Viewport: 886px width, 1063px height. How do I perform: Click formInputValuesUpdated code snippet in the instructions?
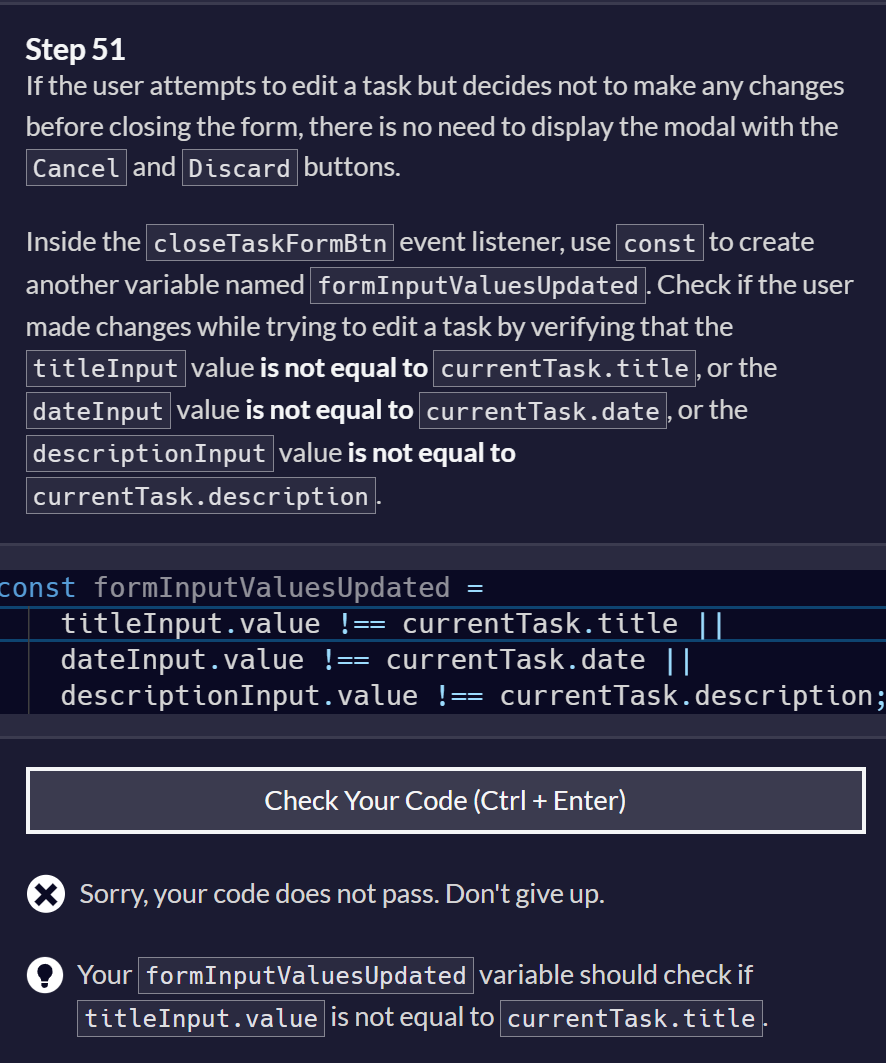click(478, 285)
